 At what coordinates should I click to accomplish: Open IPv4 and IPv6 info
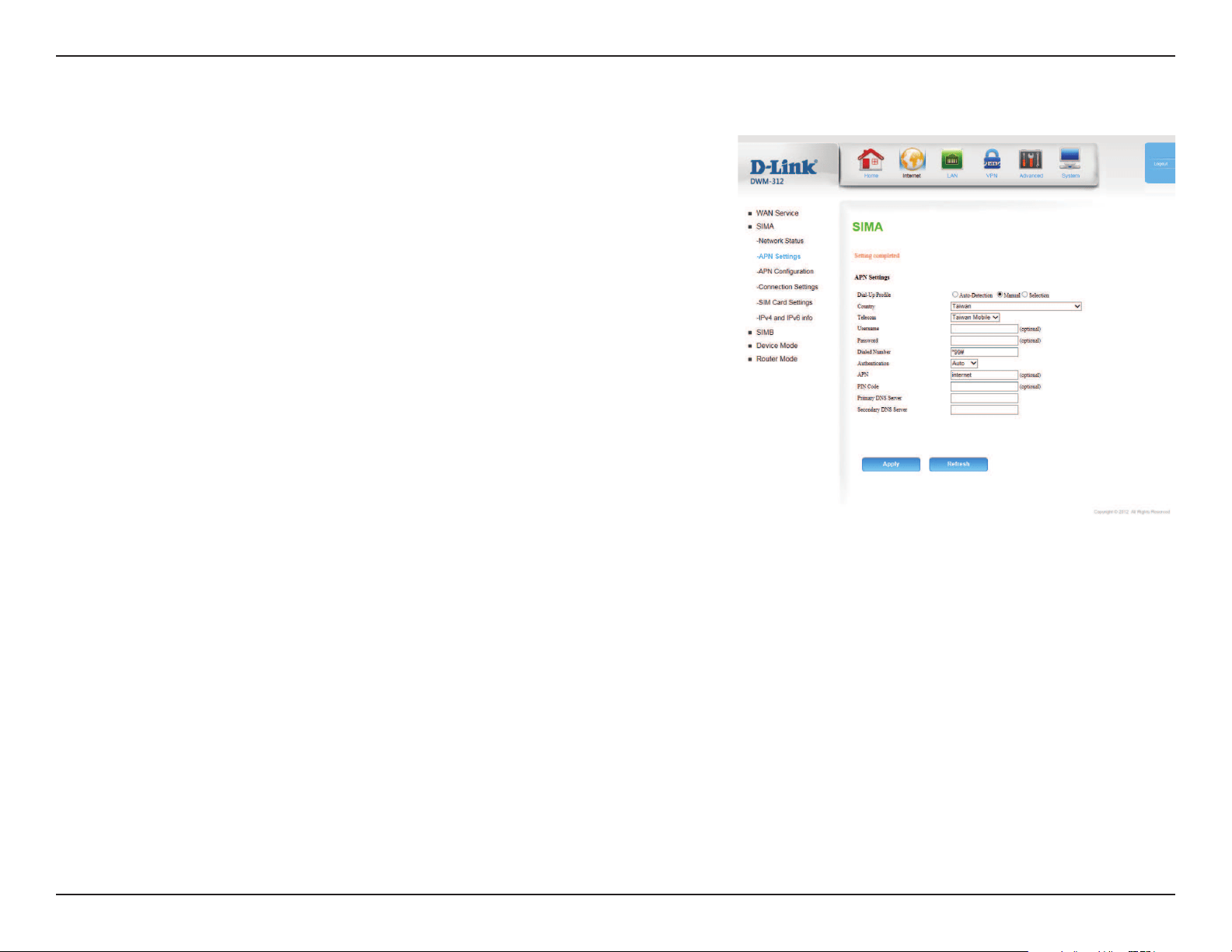pos(784,318)
